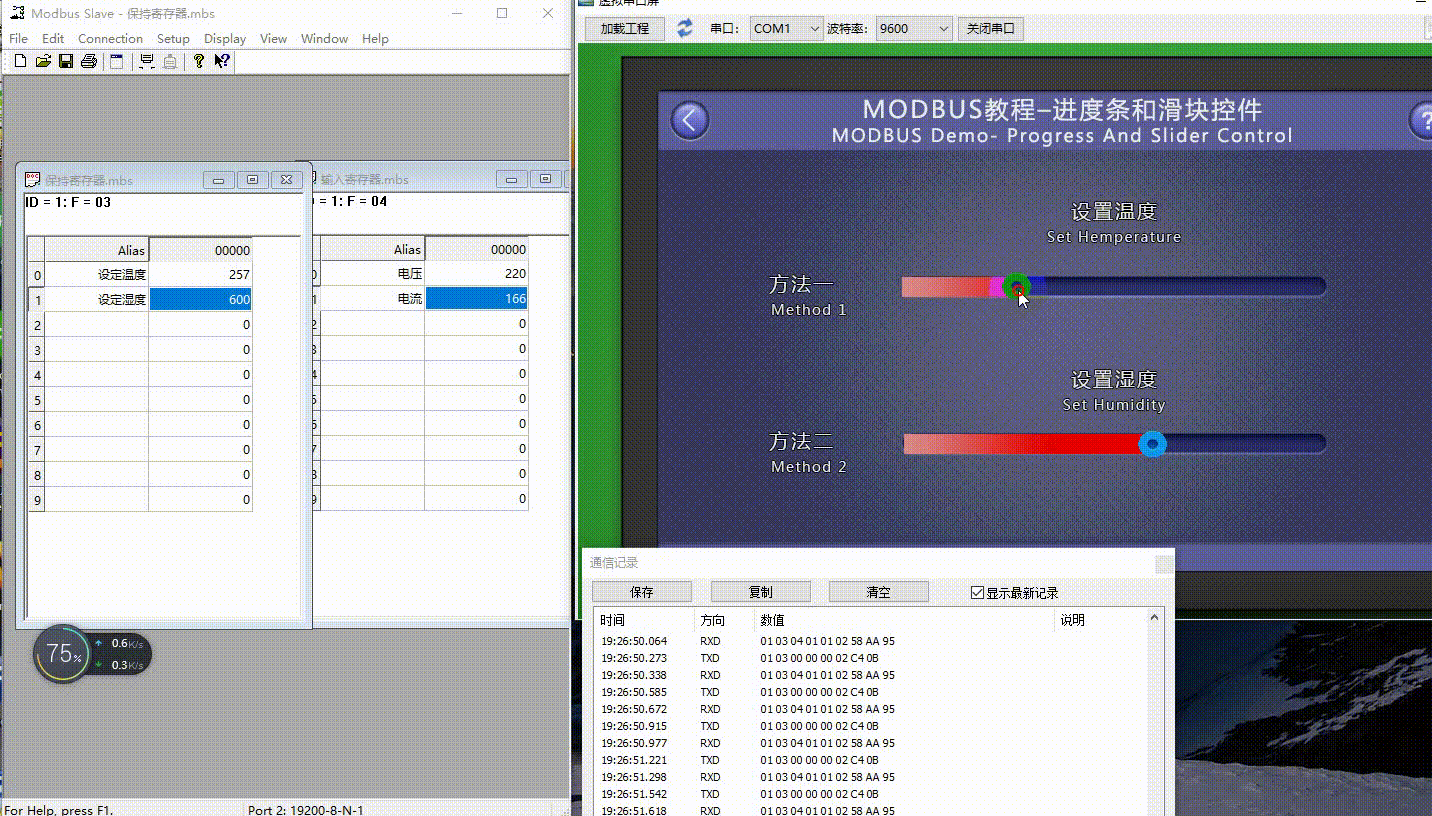
Task: Open the window setup toolbar icon
Action: coord(116,62)
